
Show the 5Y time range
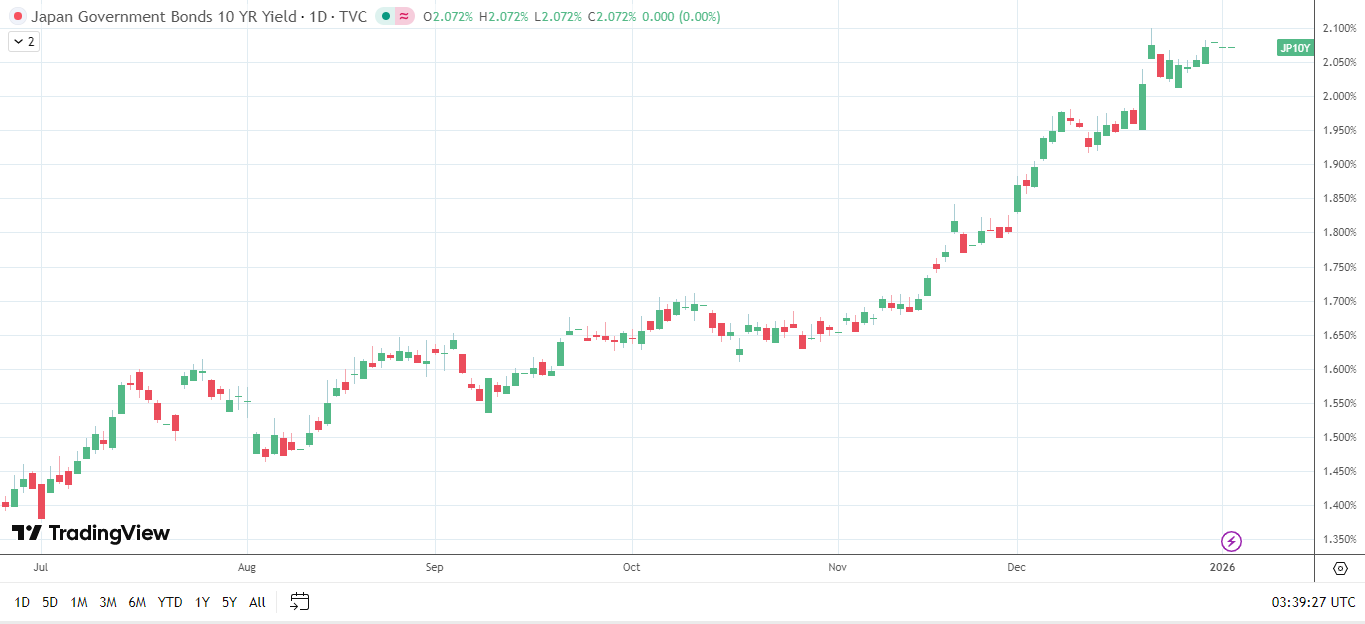[x=229, y=602]
